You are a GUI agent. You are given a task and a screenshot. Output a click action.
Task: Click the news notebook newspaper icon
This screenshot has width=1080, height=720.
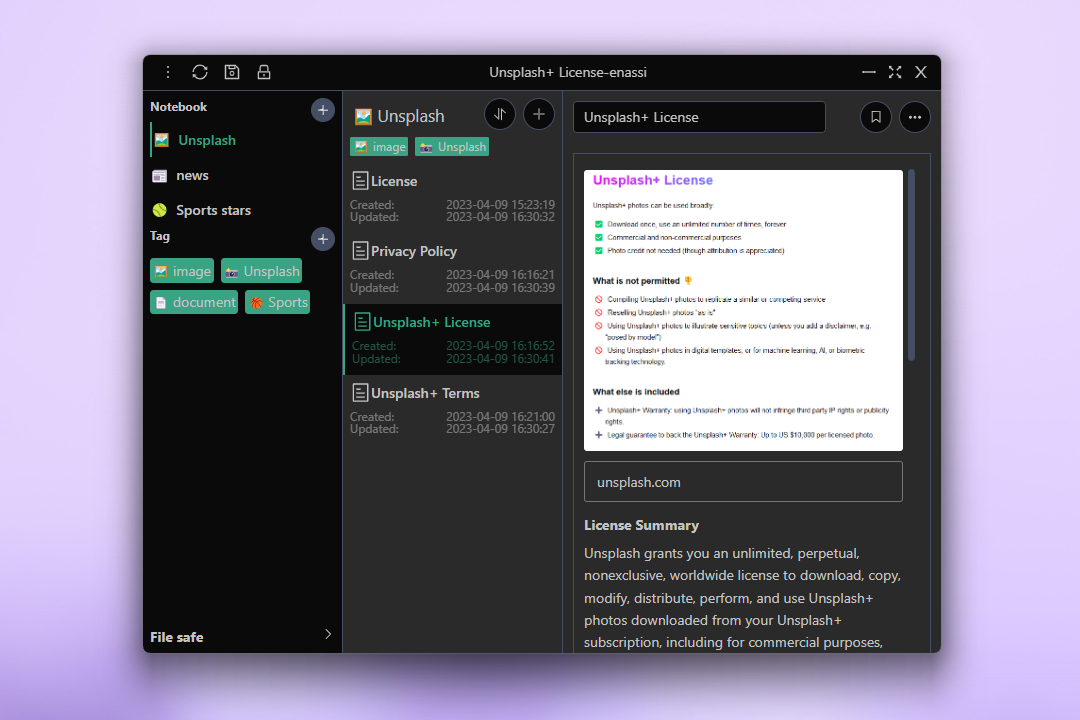tap(160, 176)
